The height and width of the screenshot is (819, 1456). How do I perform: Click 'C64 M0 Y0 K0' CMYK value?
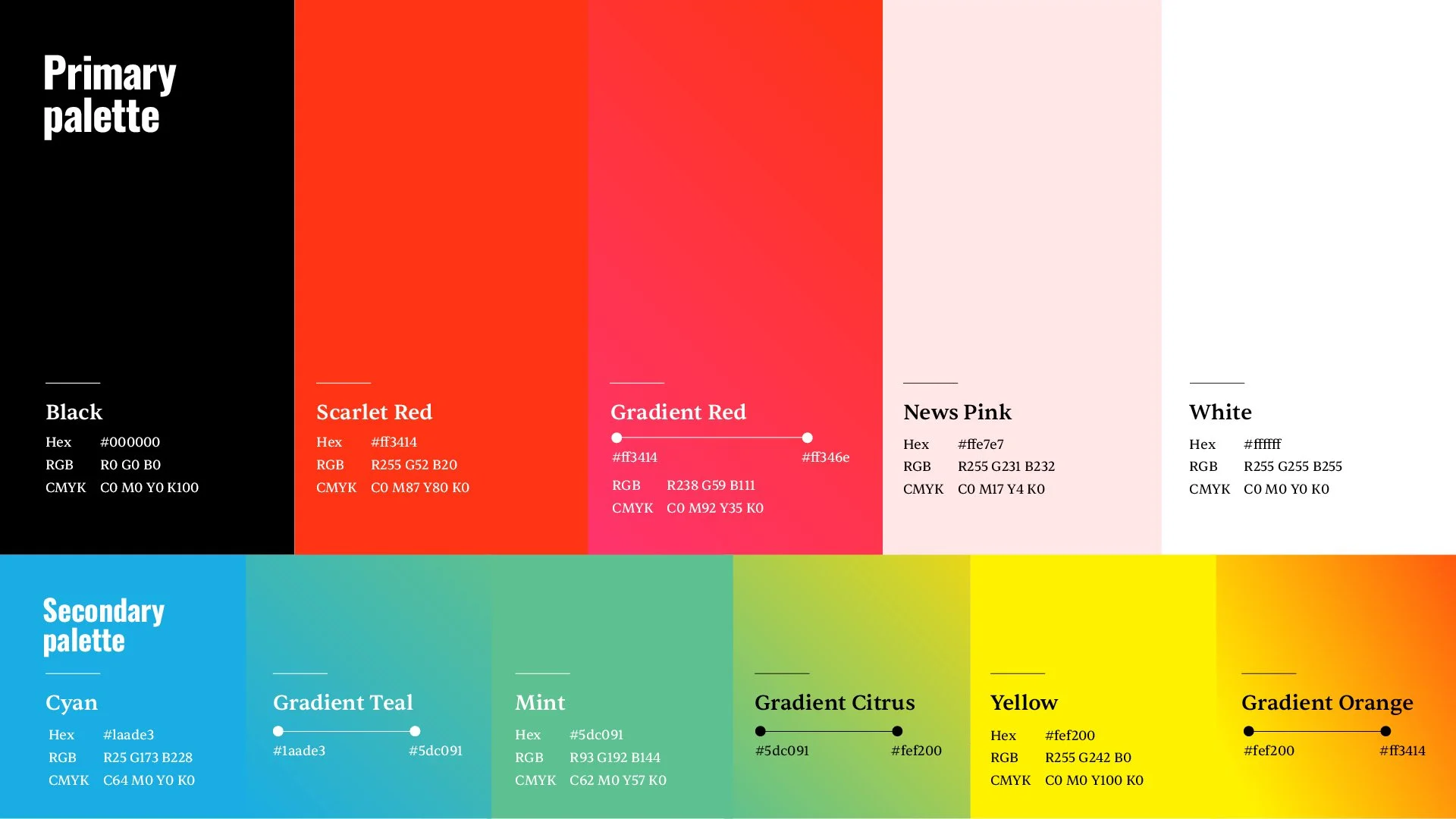(149, 780)
